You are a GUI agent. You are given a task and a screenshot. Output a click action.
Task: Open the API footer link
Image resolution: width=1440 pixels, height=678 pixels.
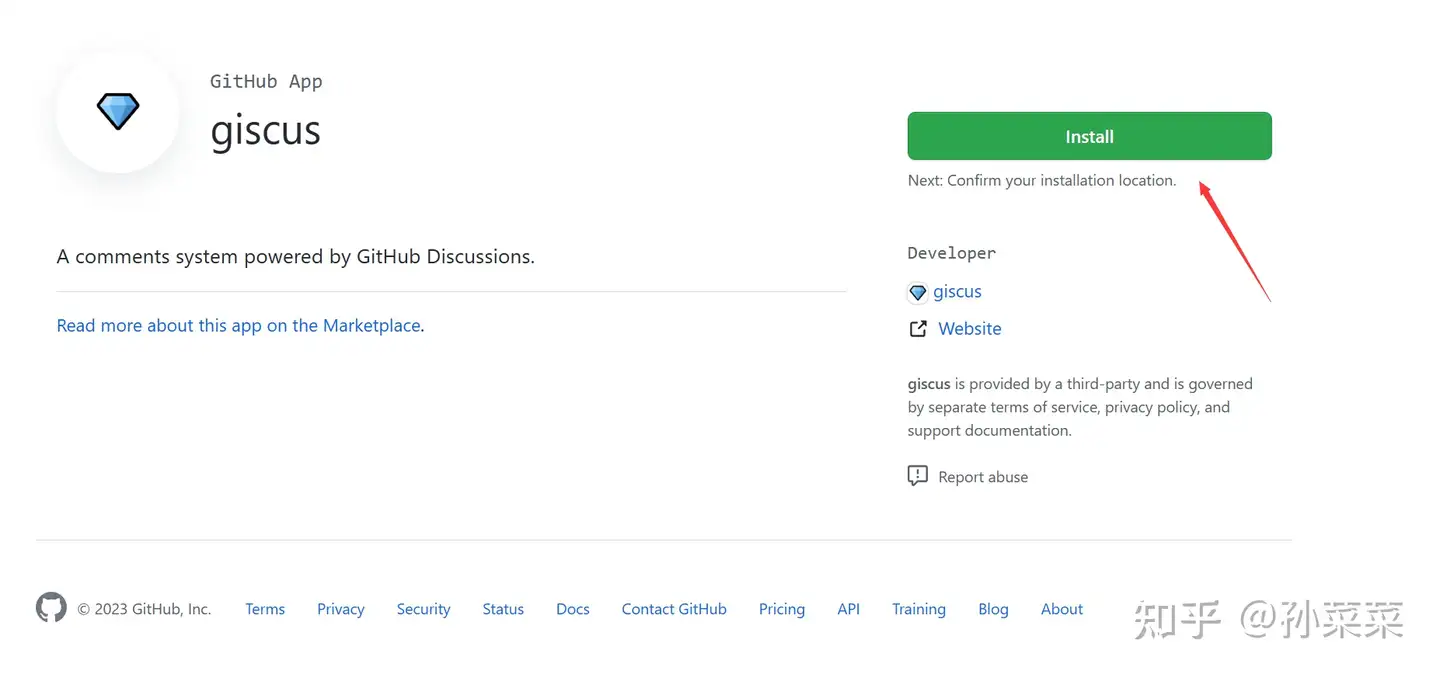click(x=848, y=609)
